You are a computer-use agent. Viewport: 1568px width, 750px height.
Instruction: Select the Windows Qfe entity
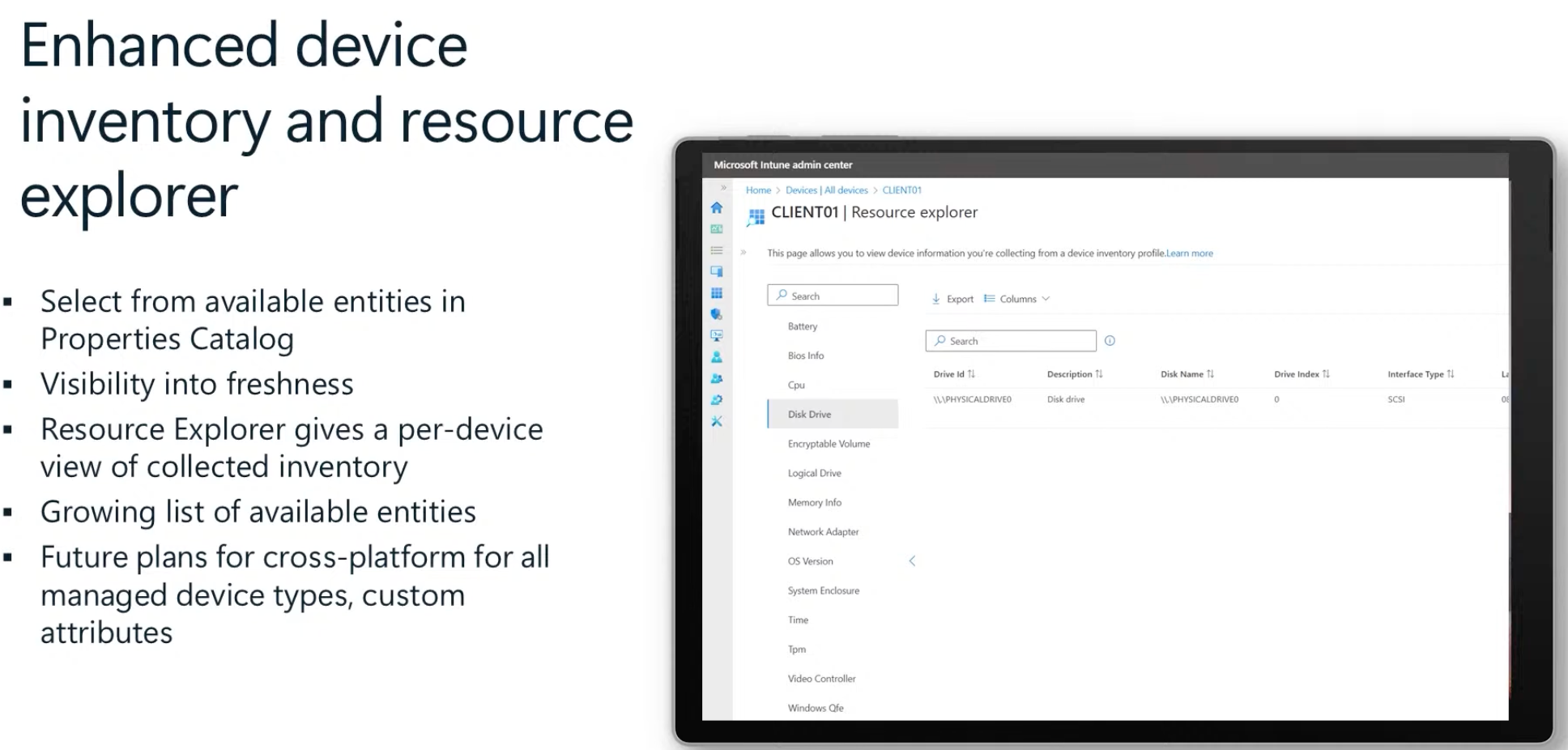click(833, 708)
